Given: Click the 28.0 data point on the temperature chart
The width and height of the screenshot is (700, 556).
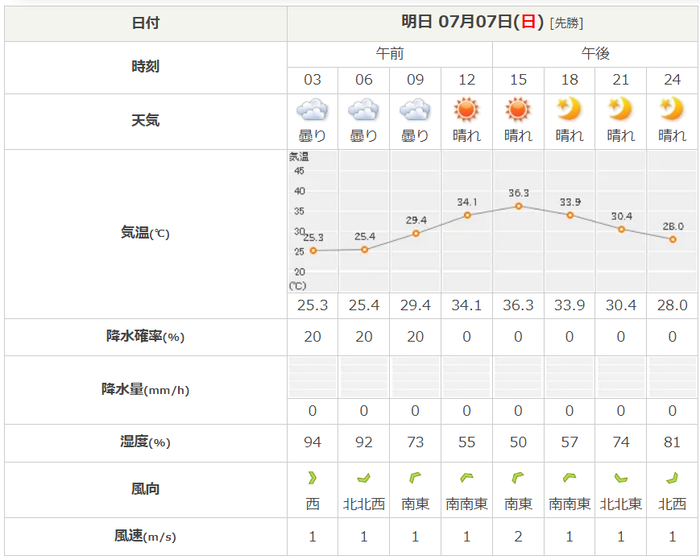Looking at the screenshot, I should (672, 239).
